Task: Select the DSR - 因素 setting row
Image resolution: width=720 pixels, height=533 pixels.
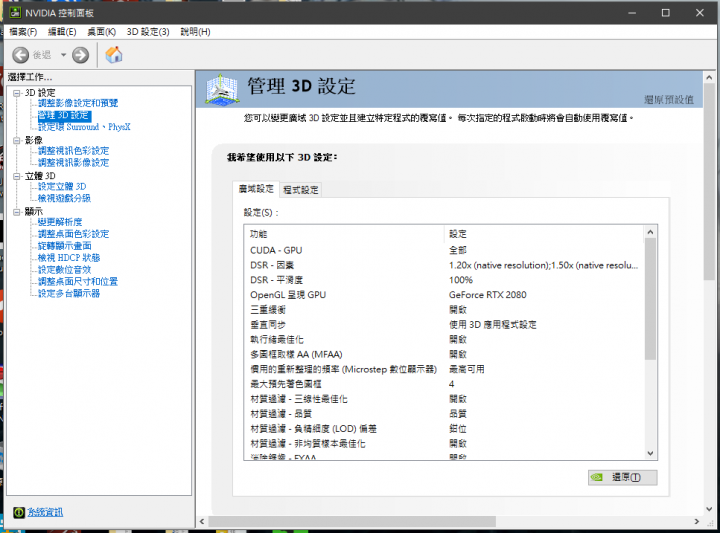Action: tap(444, 265)
